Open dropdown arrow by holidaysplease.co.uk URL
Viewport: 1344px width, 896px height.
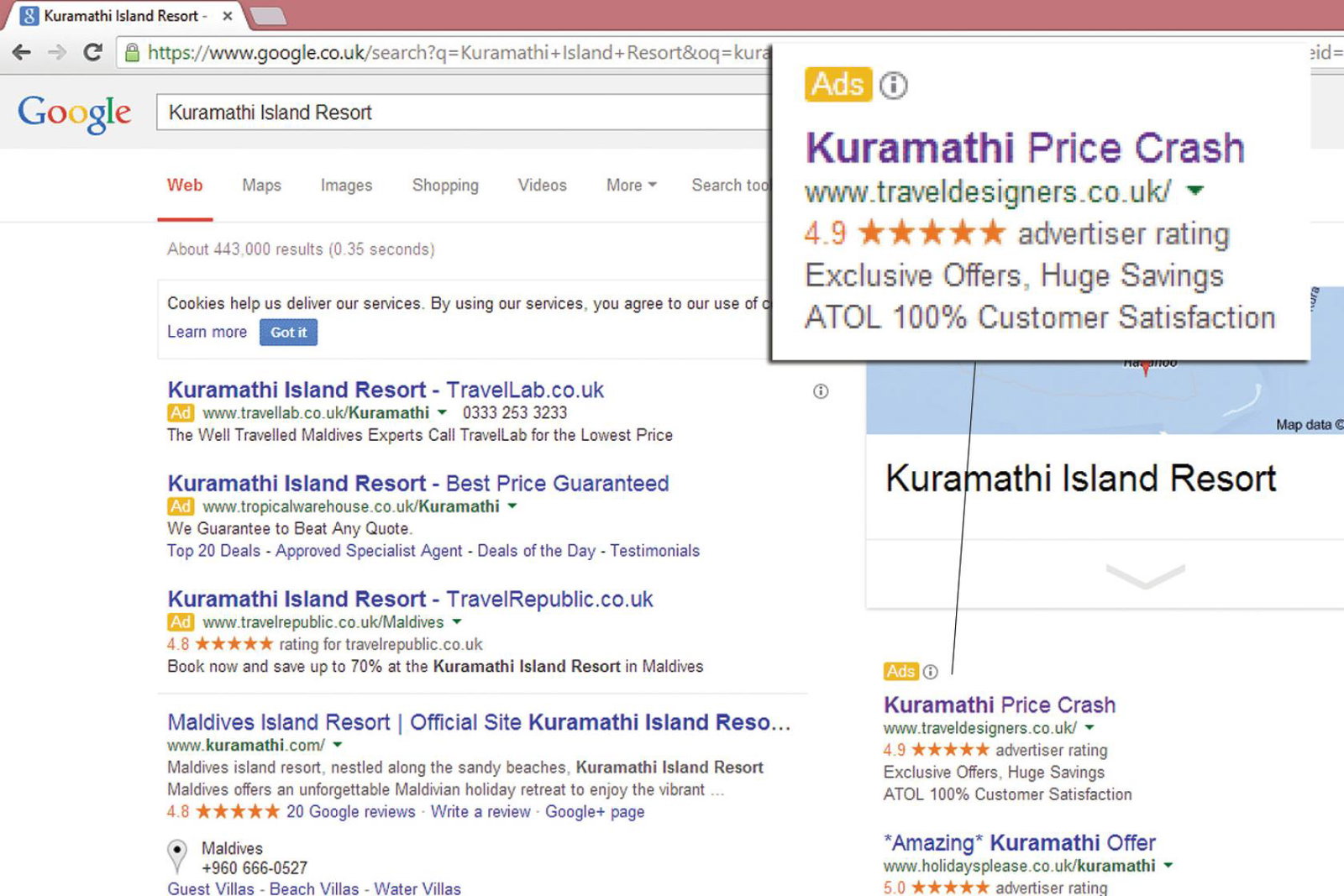[1168, 866]
